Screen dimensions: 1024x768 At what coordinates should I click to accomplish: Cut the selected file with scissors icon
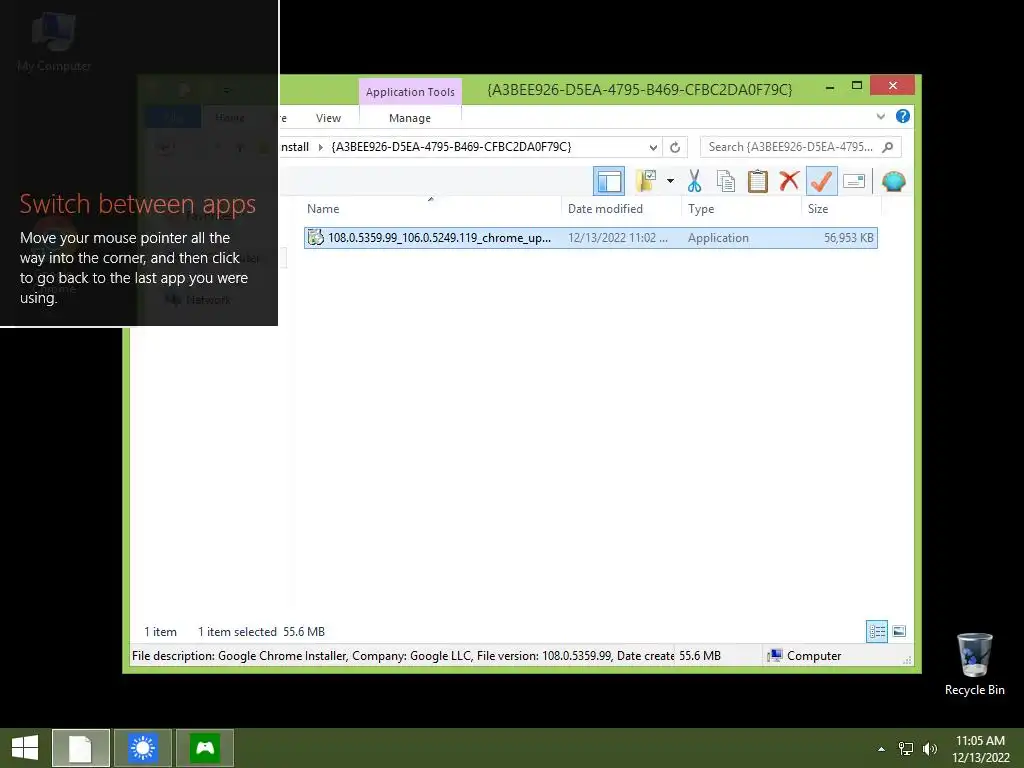694,181
